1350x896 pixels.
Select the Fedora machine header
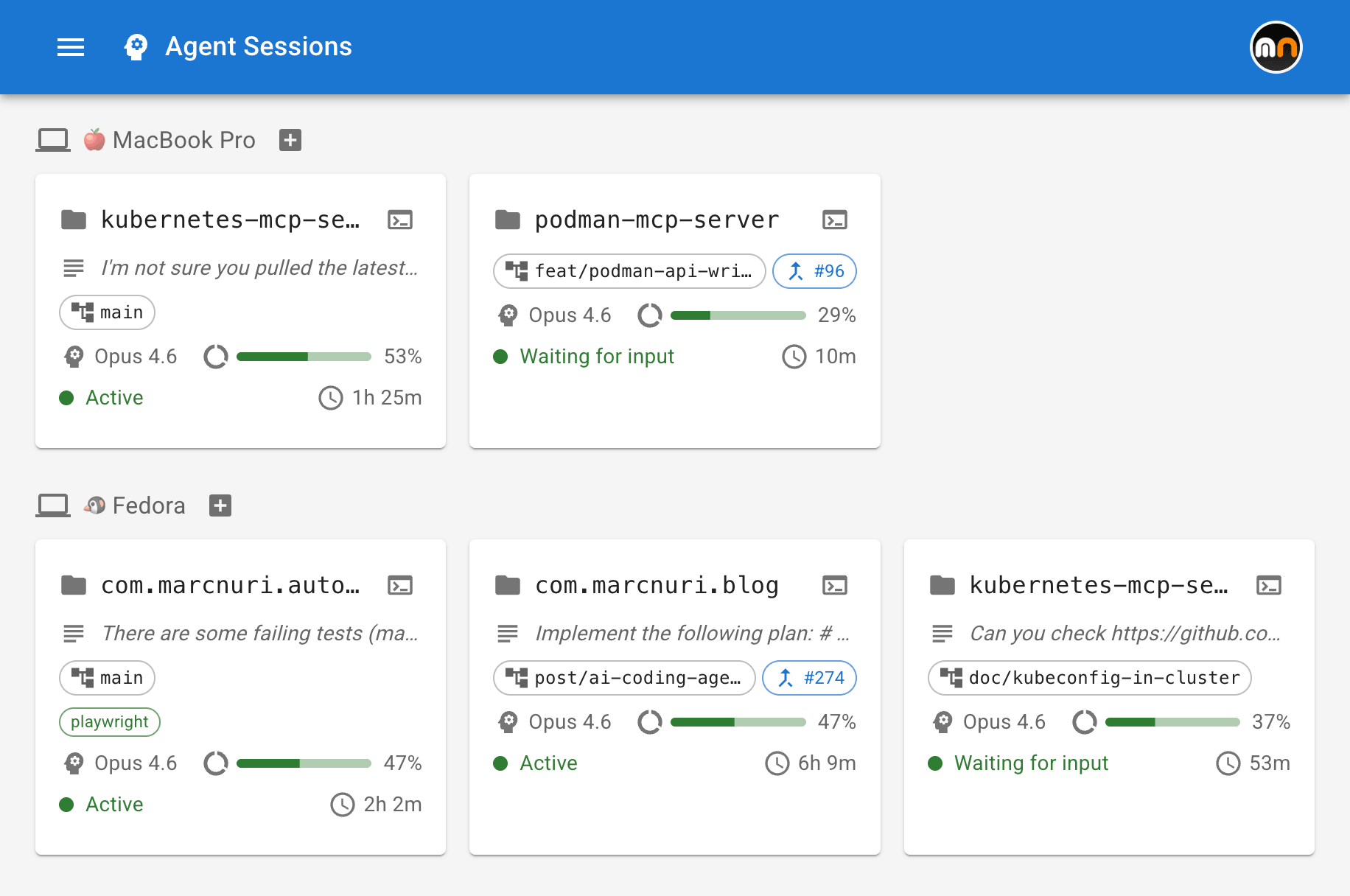(148, 505)
